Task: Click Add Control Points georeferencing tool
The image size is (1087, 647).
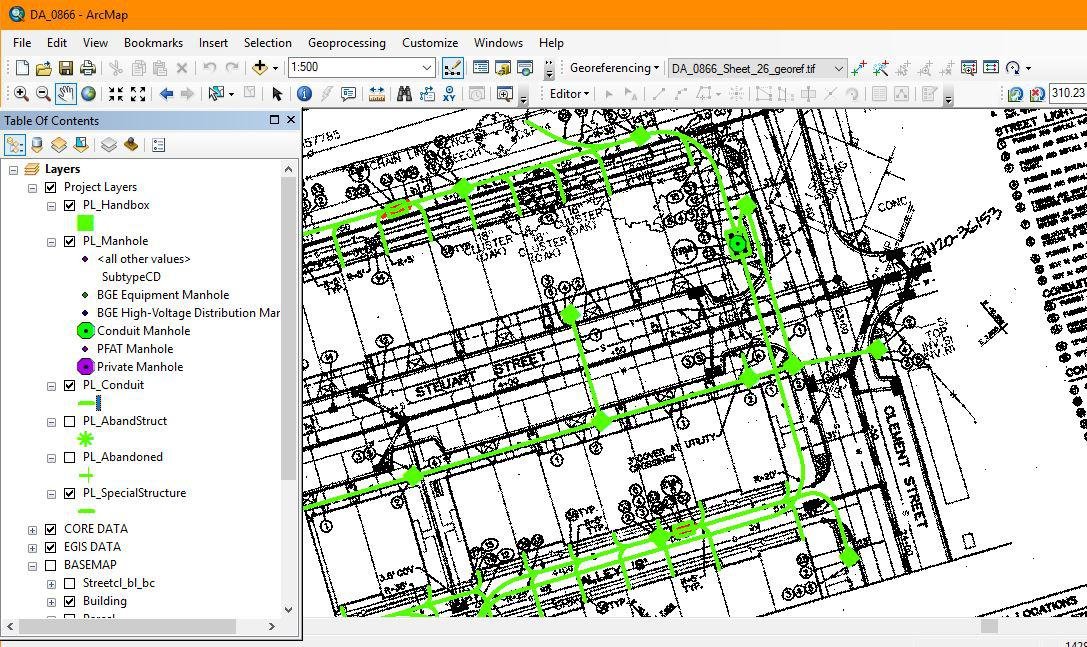Action: pos(858,68)
